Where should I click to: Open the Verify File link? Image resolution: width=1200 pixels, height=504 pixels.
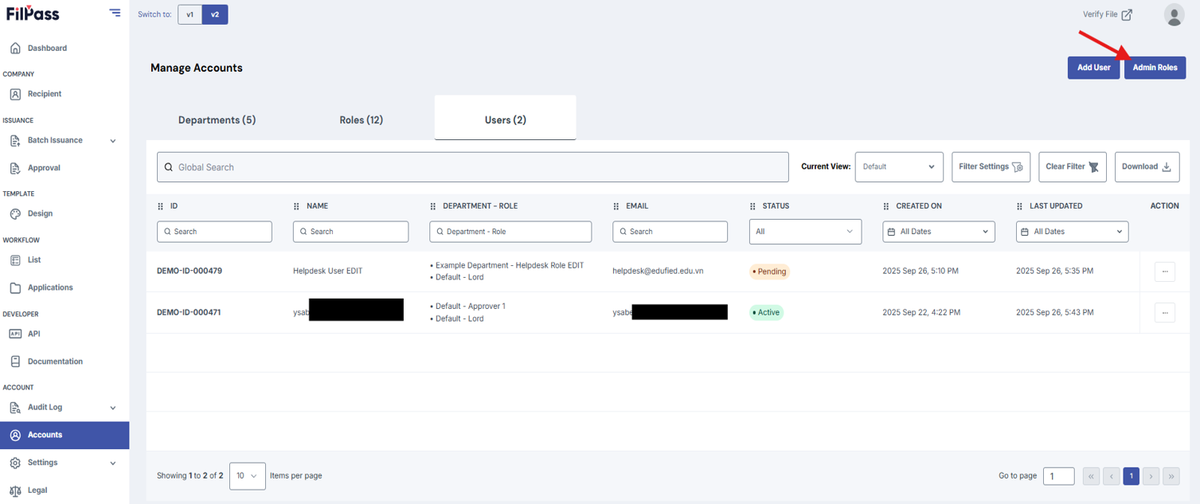[1108, 14]
